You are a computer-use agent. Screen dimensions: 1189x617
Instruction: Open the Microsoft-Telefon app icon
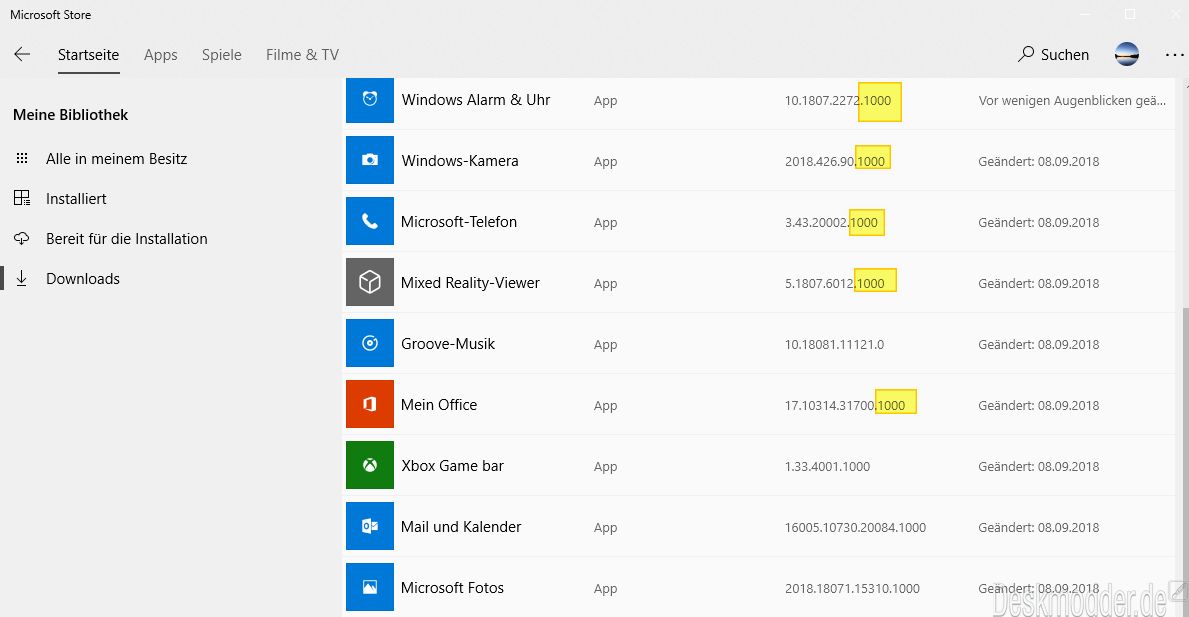[x=369, y=221]
